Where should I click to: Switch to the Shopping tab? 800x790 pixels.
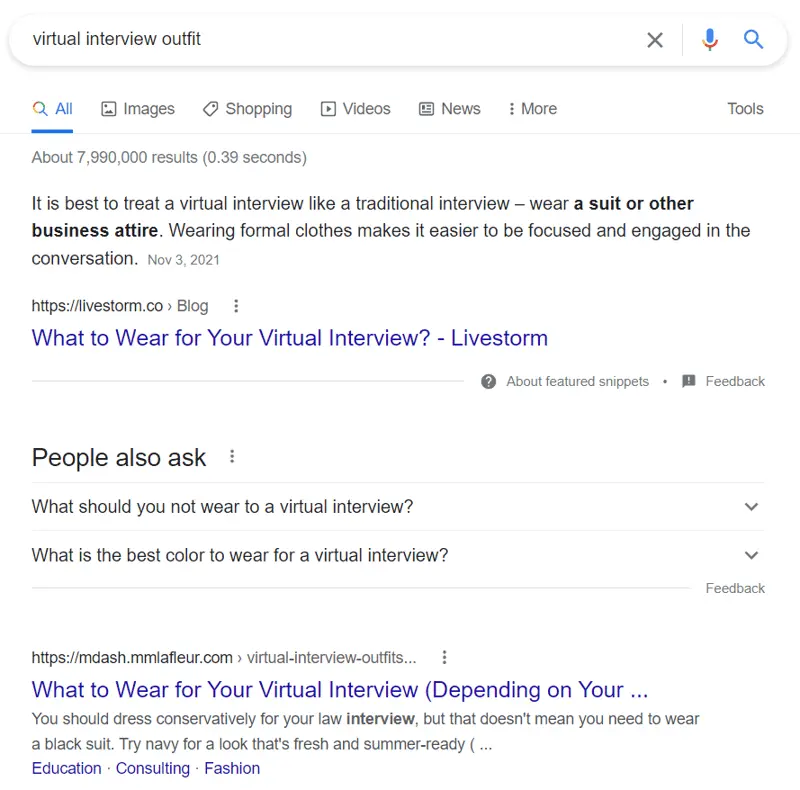[247, 109]
